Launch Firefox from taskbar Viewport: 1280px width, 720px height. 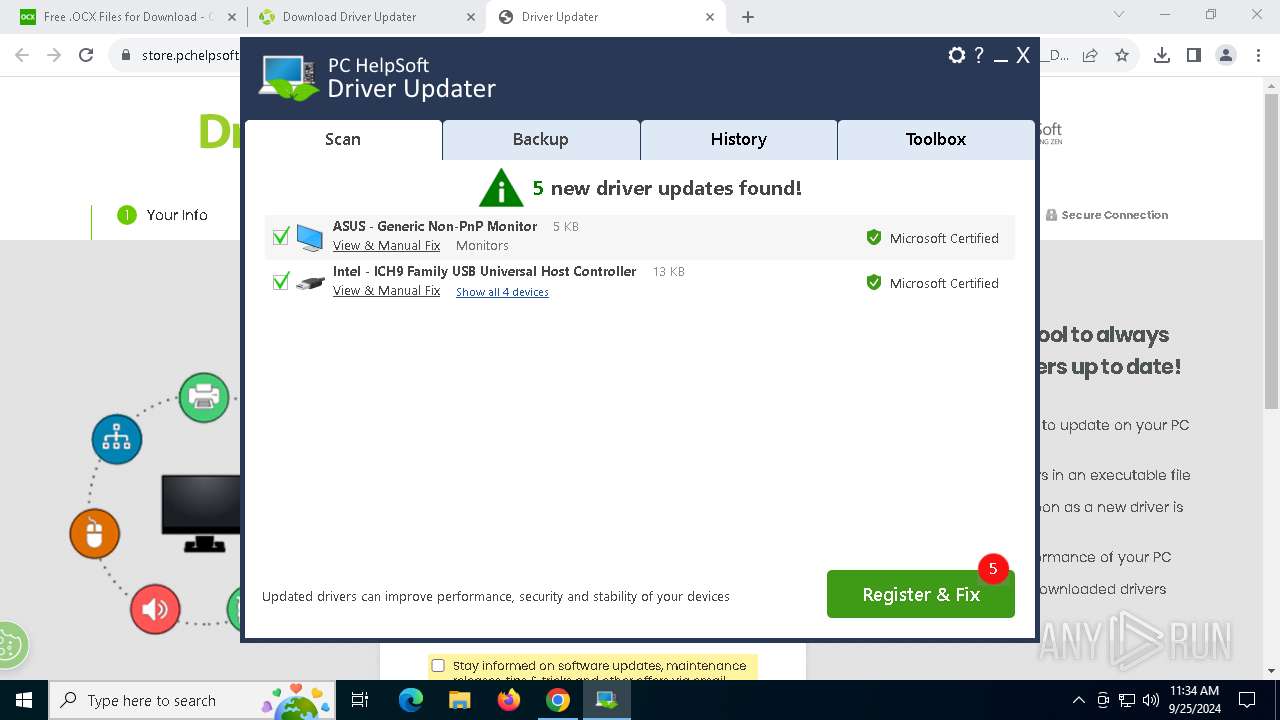click(509, 700)
